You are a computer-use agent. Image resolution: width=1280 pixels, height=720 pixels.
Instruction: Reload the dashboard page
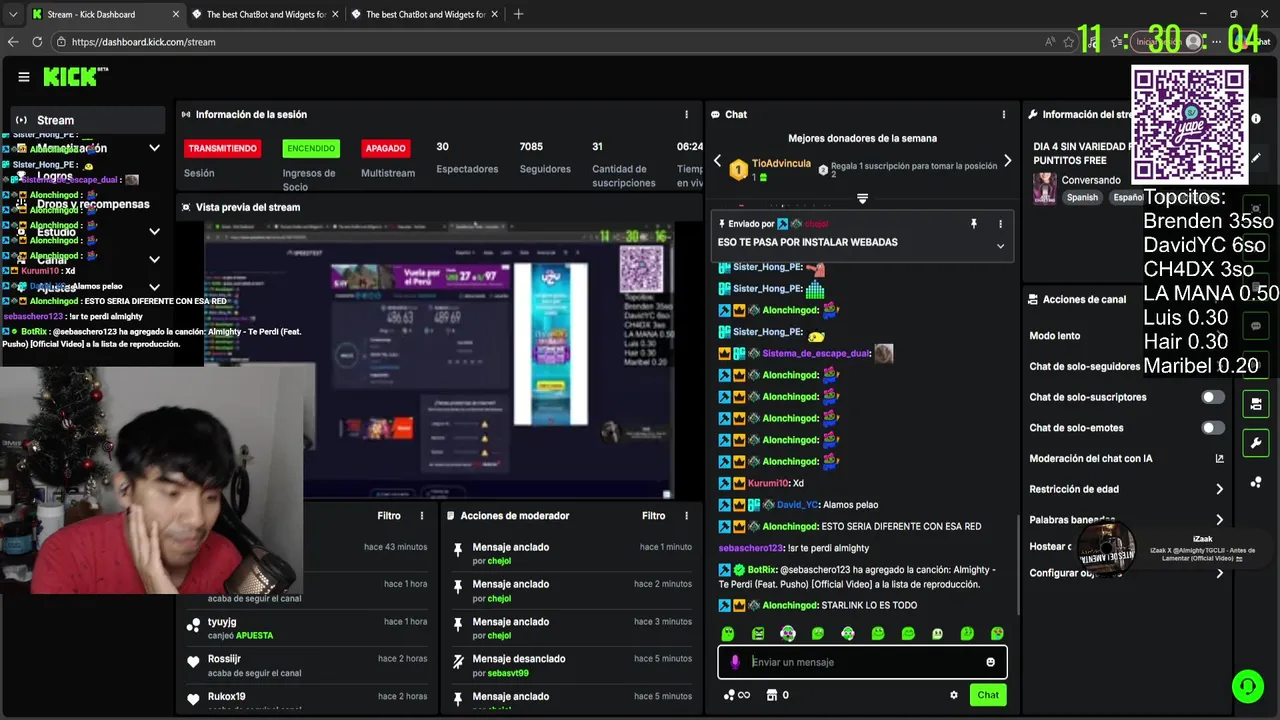click(x=37, y=42)
